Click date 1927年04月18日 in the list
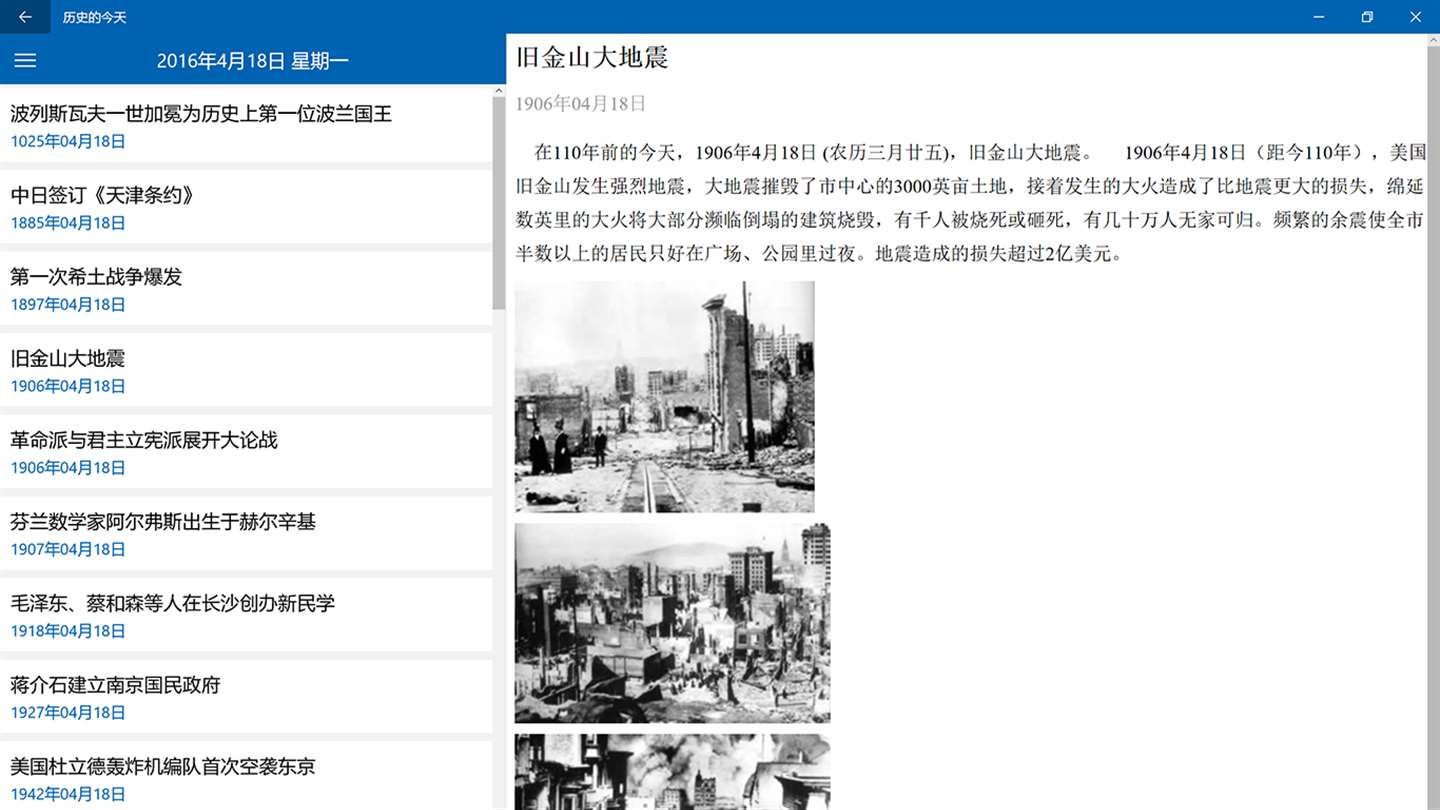Viewport: 1440px width, 810px height. click(68, 713)
